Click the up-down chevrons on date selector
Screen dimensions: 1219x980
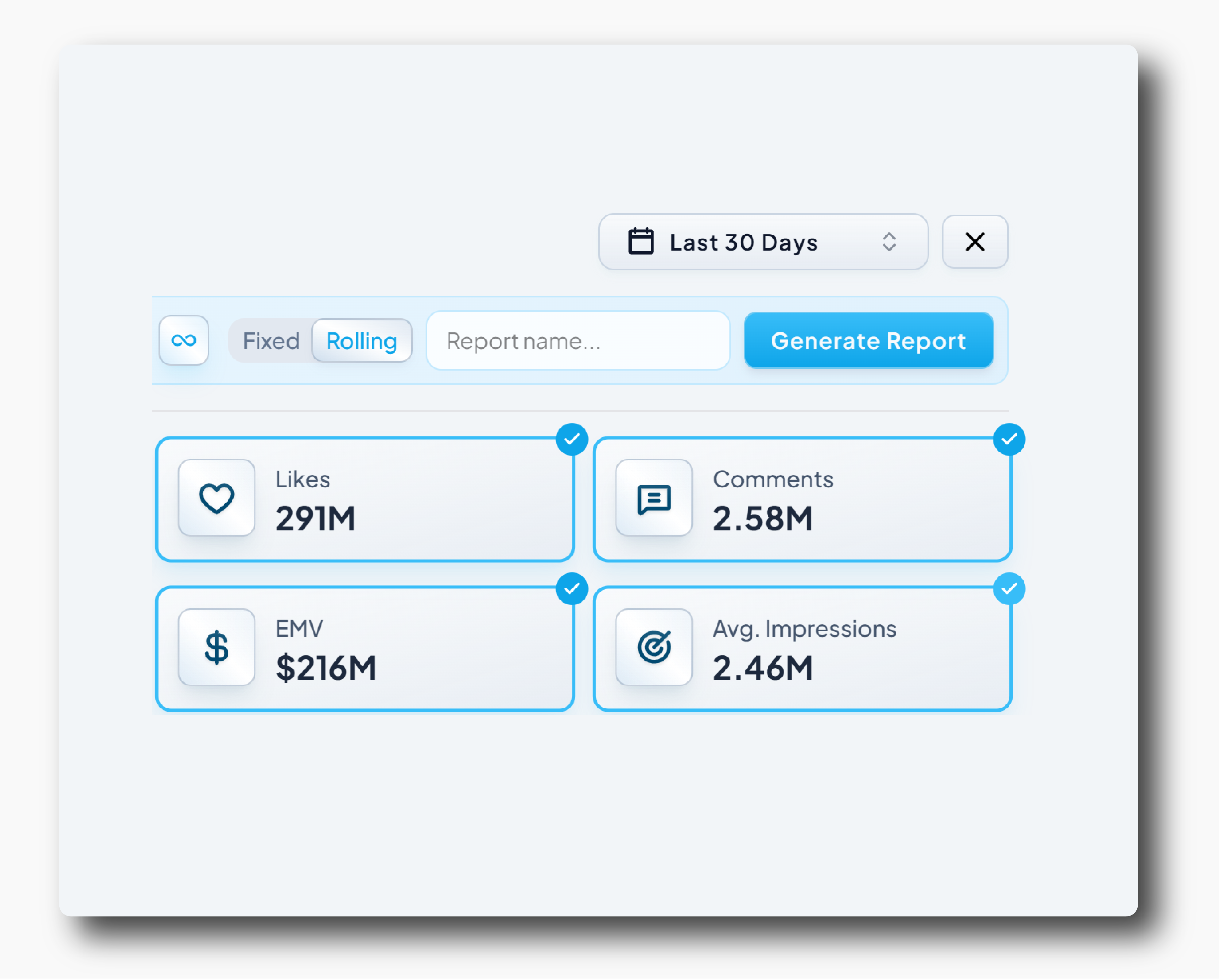(889, 242)
